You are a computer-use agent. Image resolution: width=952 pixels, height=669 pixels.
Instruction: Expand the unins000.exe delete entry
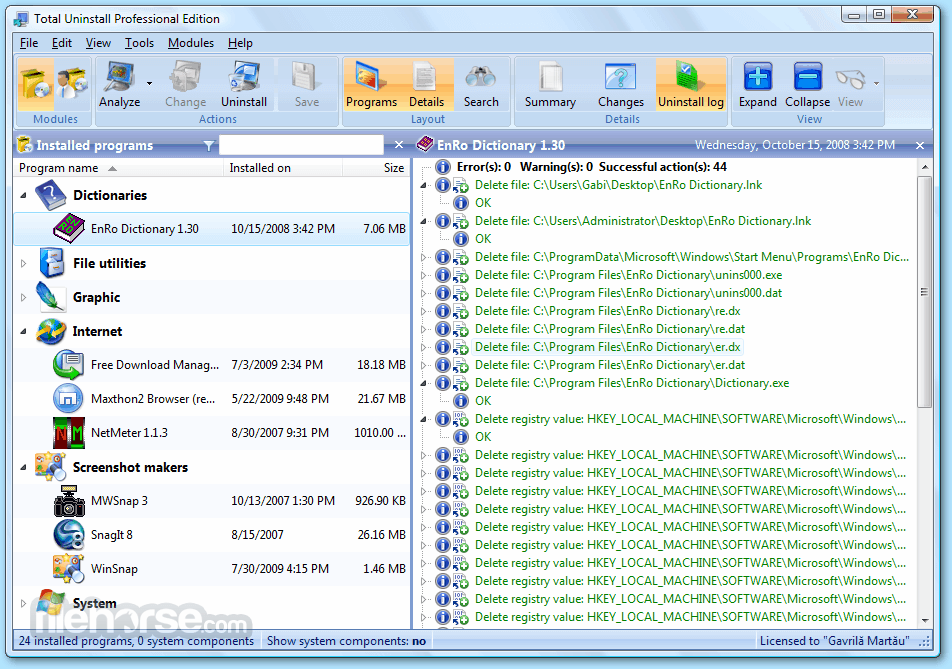[x=424, y=275]
